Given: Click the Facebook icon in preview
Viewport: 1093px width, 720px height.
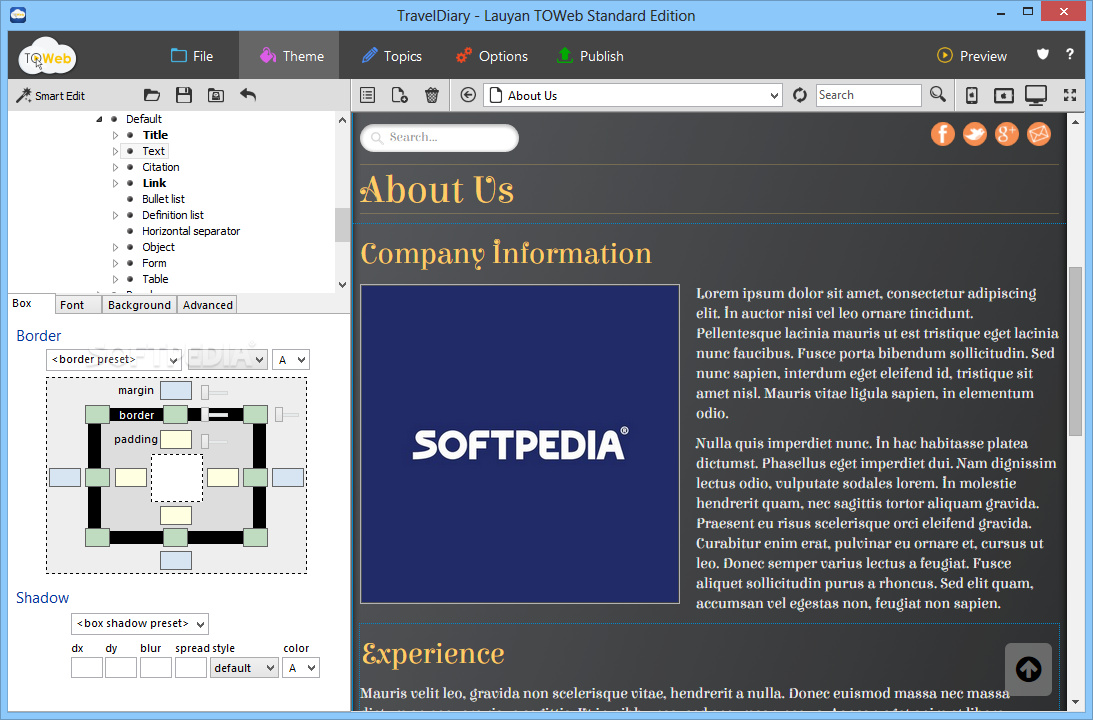Looking at the screenshot, I should click(x=943, y=134).
